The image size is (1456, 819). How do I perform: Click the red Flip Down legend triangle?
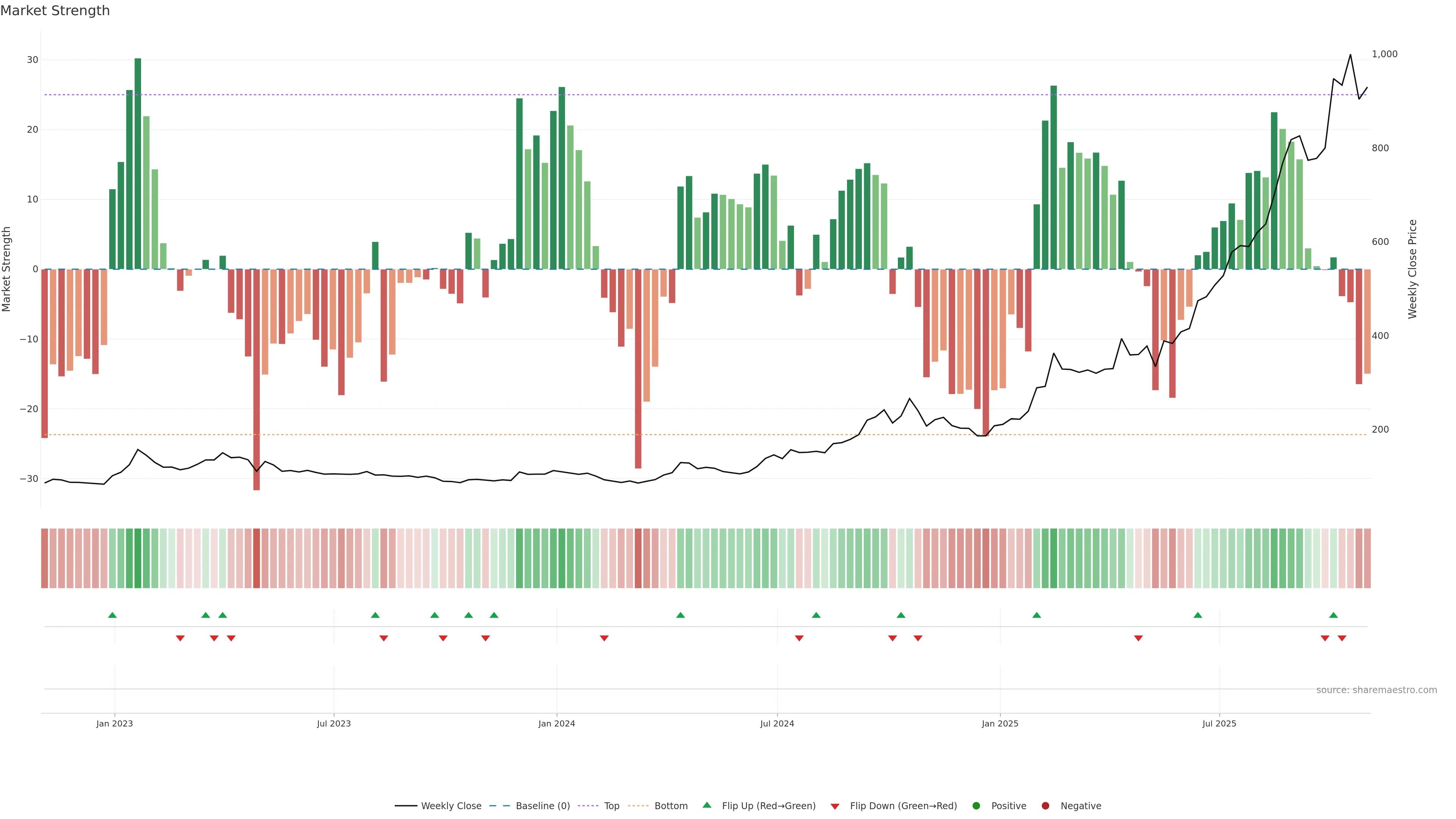click(x=835, y=806)
